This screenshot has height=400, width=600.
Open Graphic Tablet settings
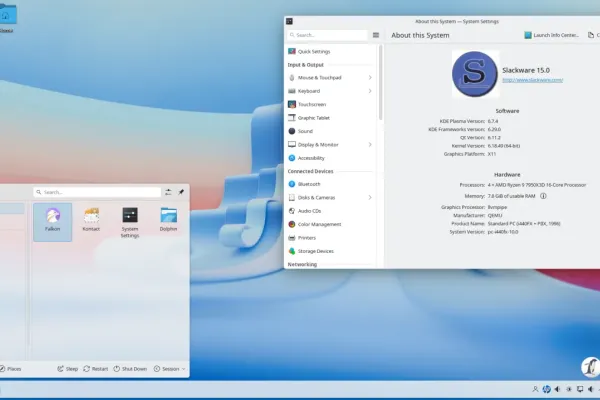point(330,118)
